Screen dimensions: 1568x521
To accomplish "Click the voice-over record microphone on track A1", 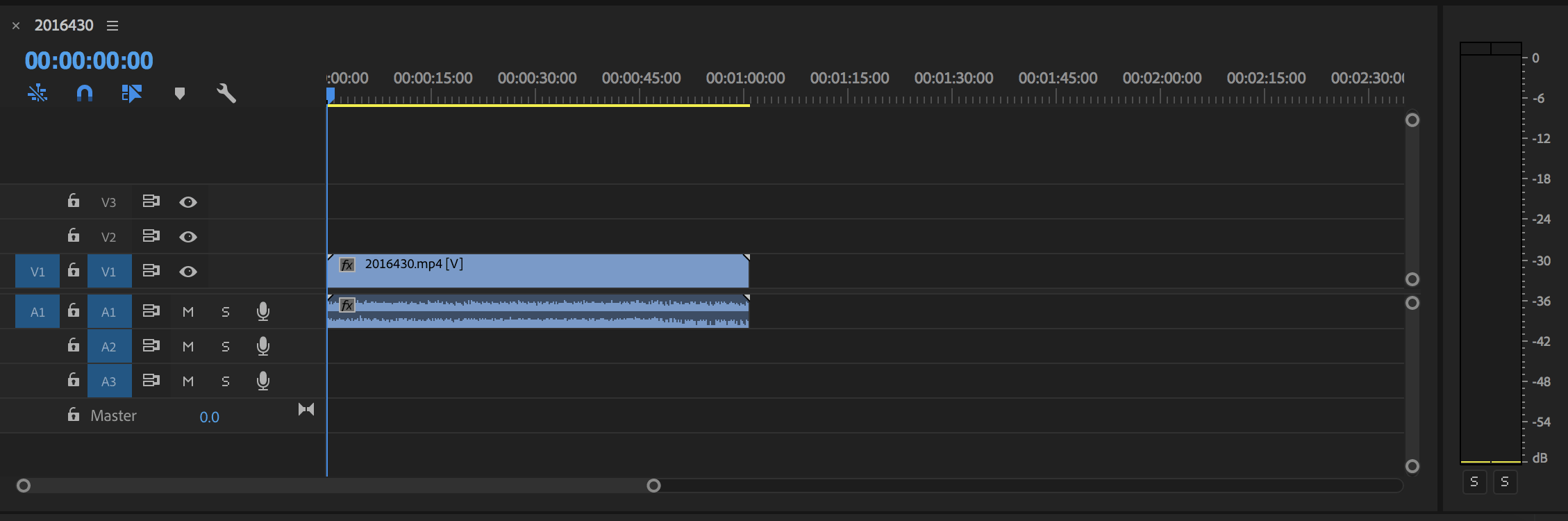I will (264, 311).
